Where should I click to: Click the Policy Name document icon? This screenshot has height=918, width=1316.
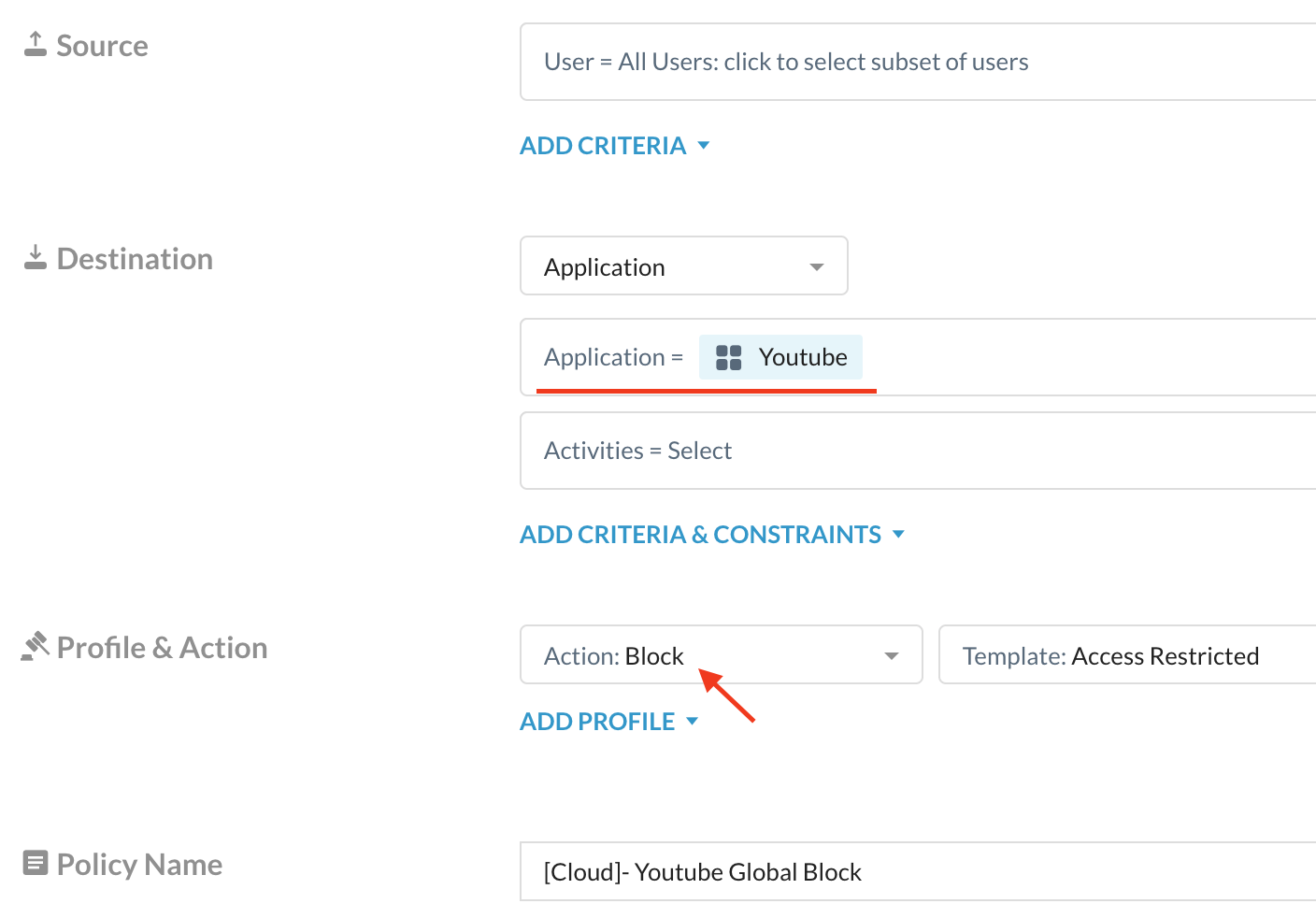tap(36, 863)
